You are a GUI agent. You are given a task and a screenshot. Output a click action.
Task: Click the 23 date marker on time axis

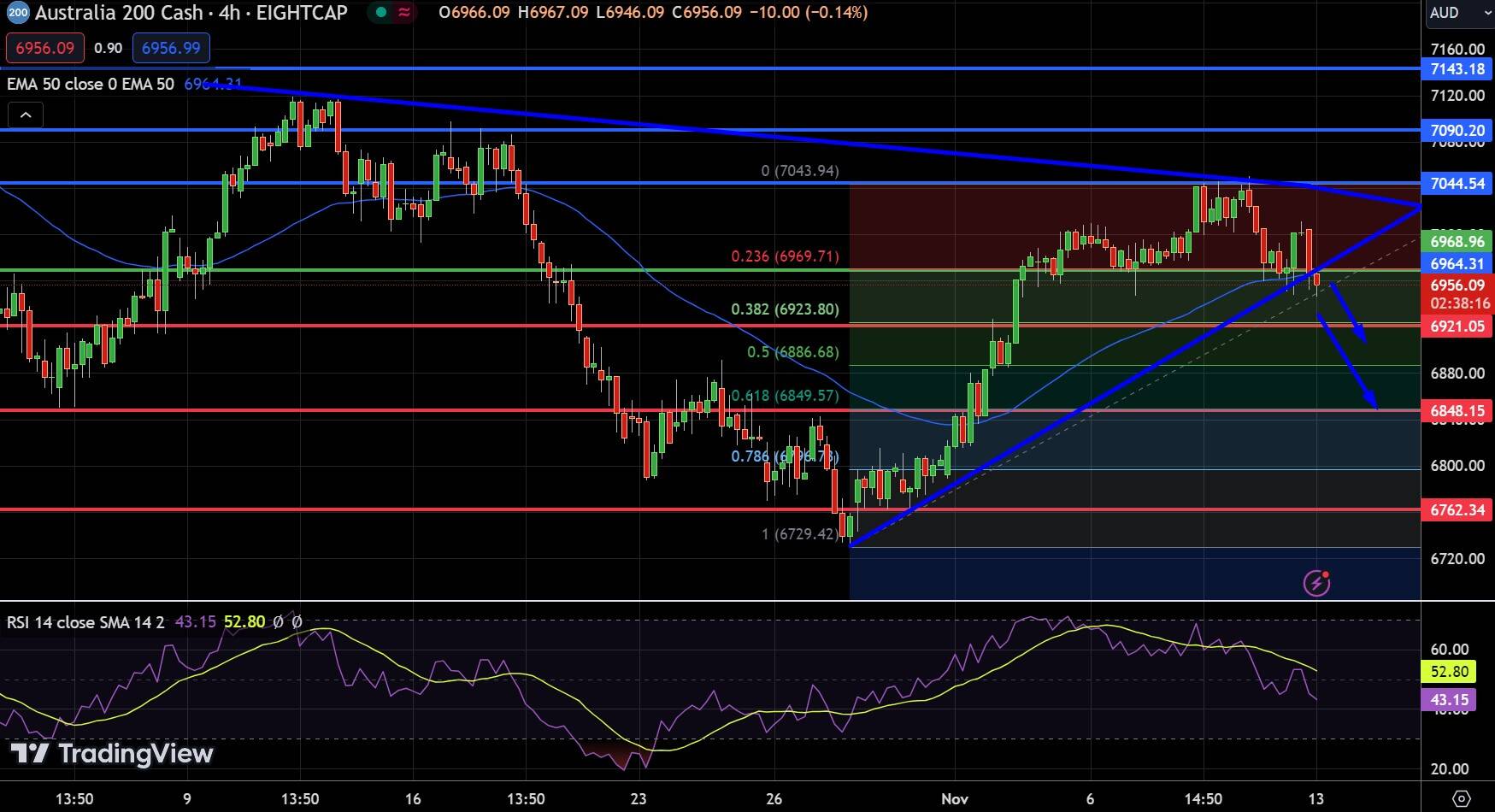(638, 799)
